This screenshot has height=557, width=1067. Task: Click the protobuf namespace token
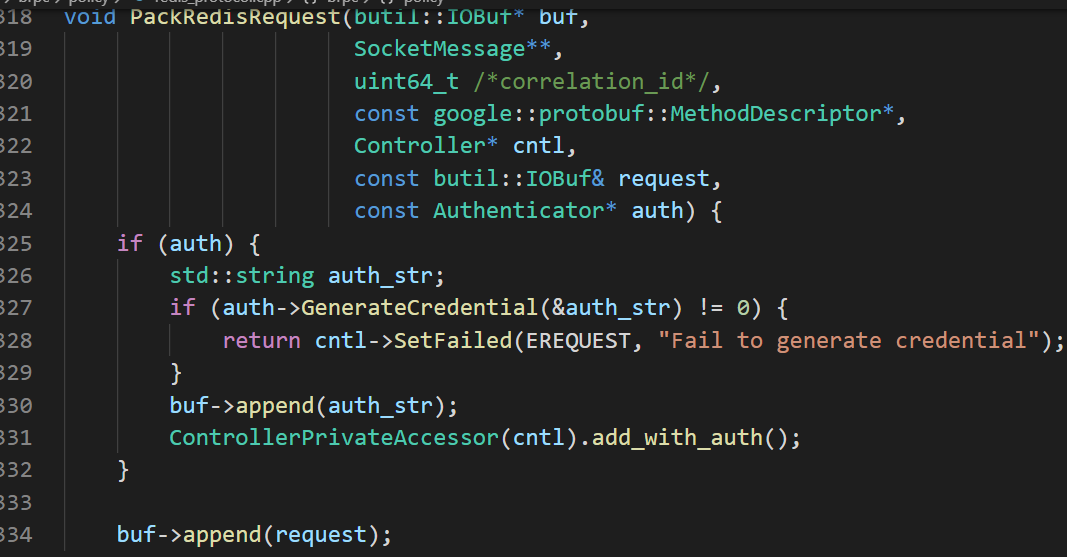tap(591, 114)
